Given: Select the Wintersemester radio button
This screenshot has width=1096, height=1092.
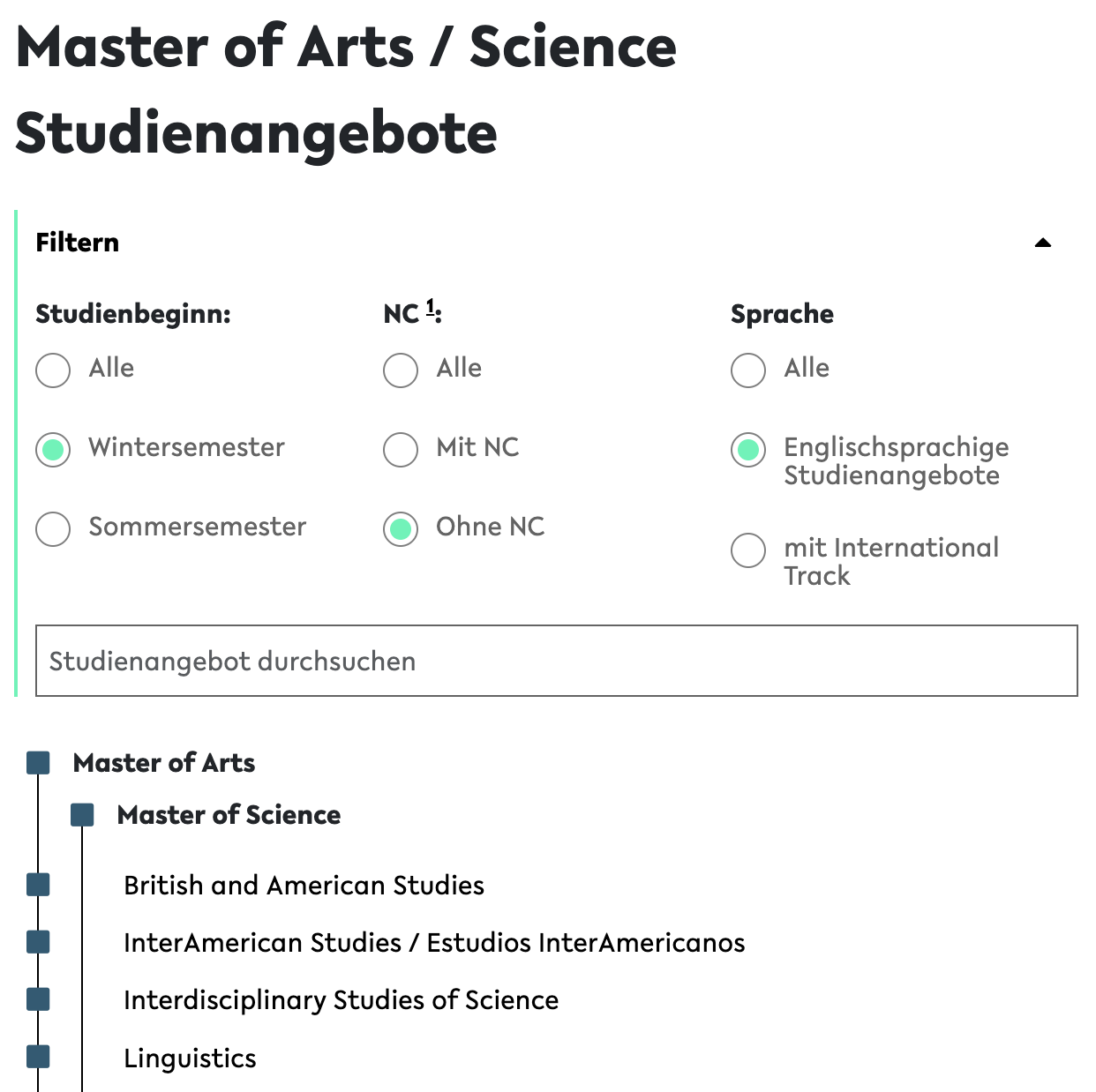Looking at the screenshot, I should [x=53, y=449].
